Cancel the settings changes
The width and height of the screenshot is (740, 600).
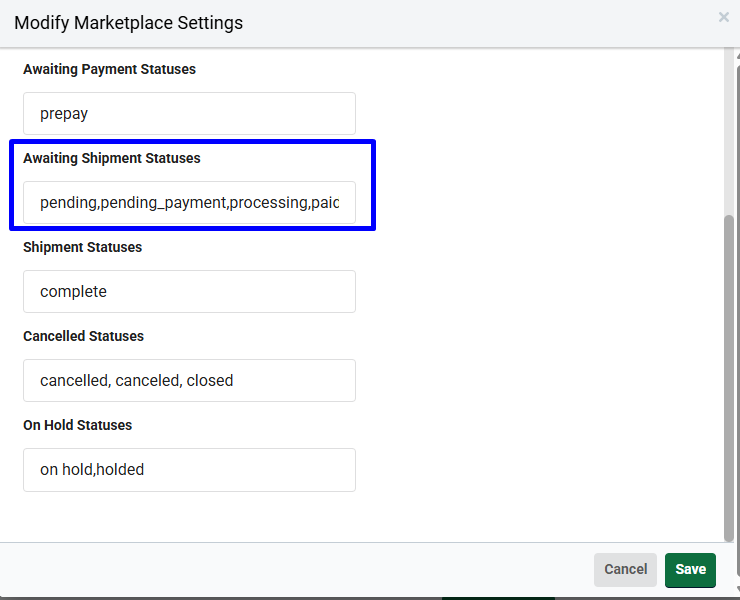click(x=625, y=570)
